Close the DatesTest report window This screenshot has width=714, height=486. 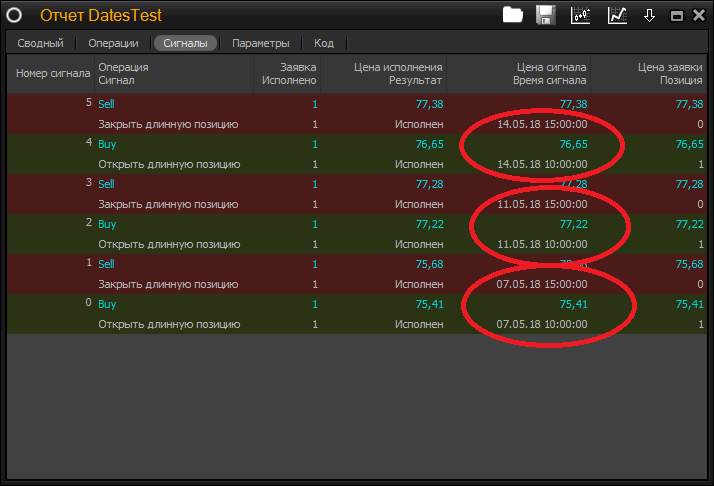click(x=696, y=16)
